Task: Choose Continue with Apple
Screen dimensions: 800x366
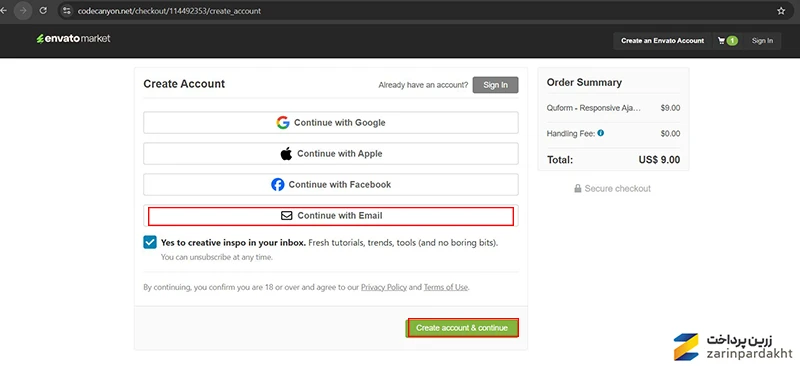Action: (331, 154)
